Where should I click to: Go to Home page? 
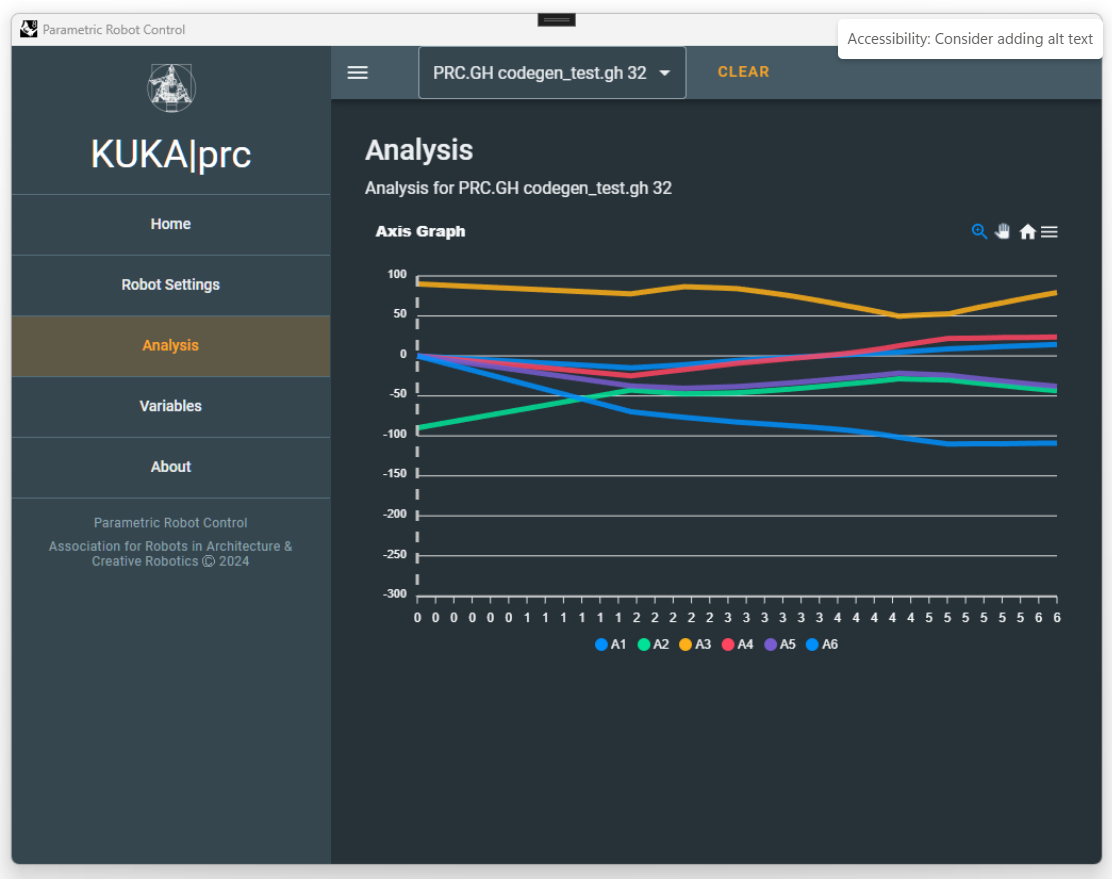(x=171, y=224)
